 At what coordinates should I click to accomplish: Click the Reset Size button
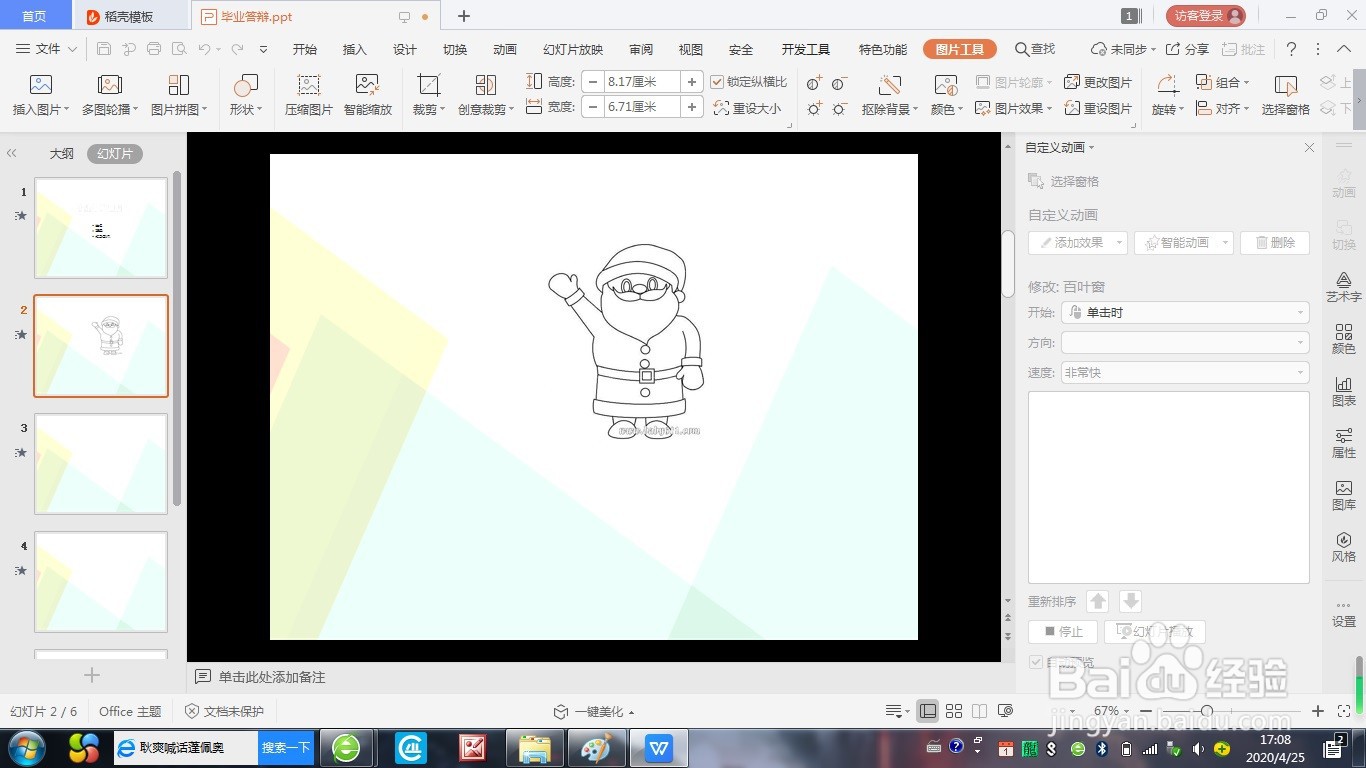pos(747,108)
